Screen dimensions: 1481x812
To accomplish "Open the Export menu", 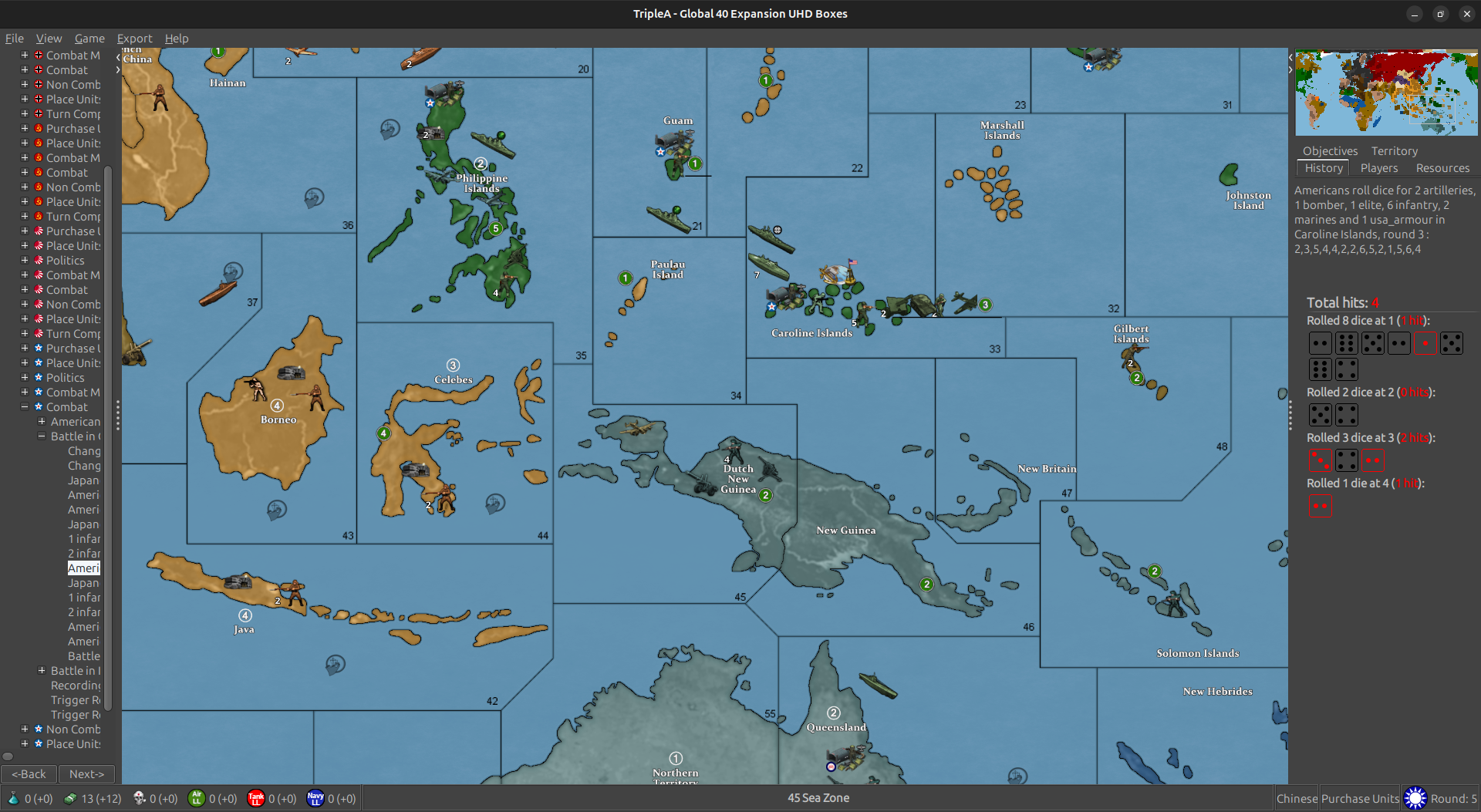I will click(x=134, y=38).
